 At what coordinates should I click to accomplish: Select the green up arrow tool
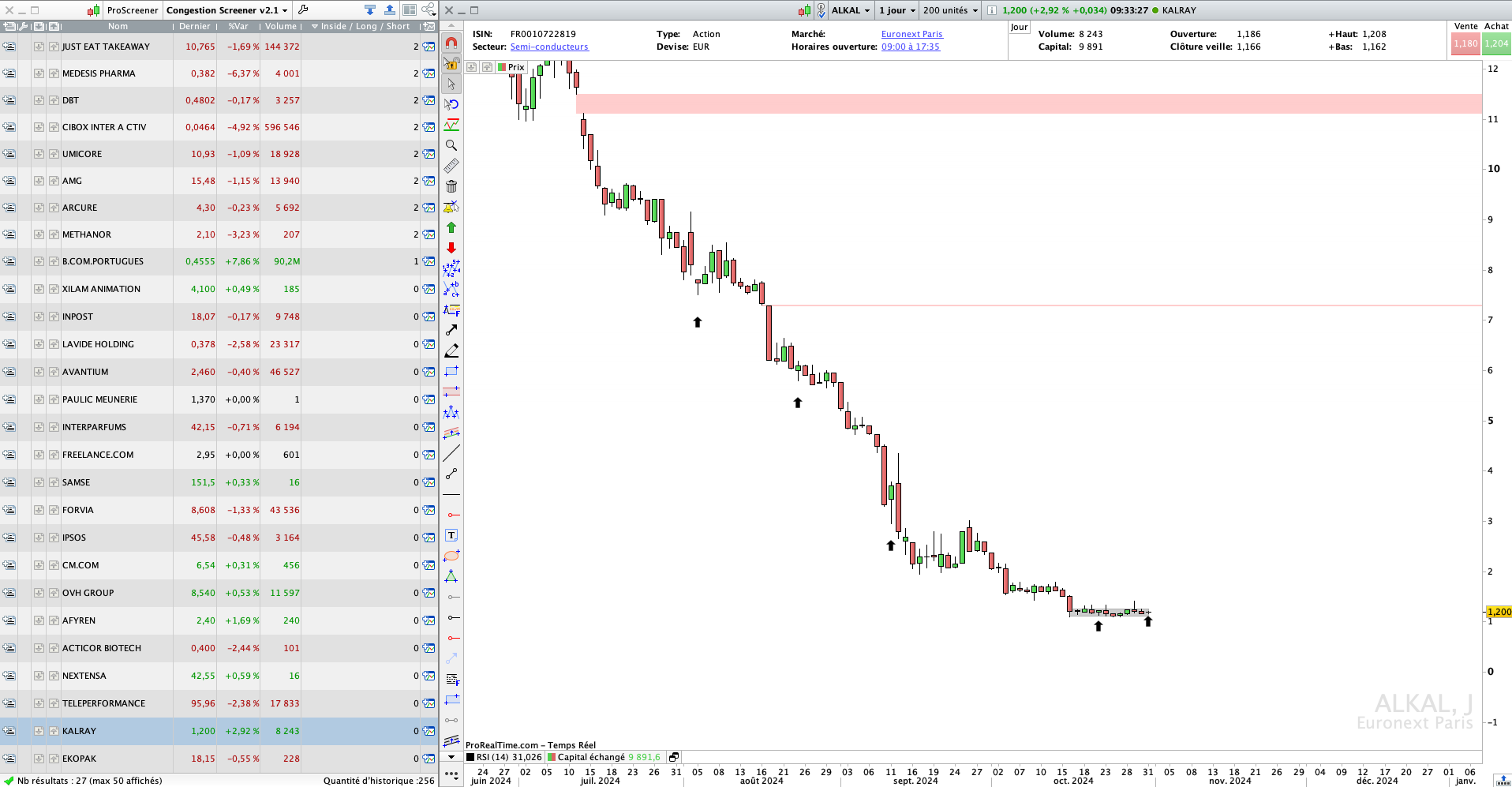451,227
